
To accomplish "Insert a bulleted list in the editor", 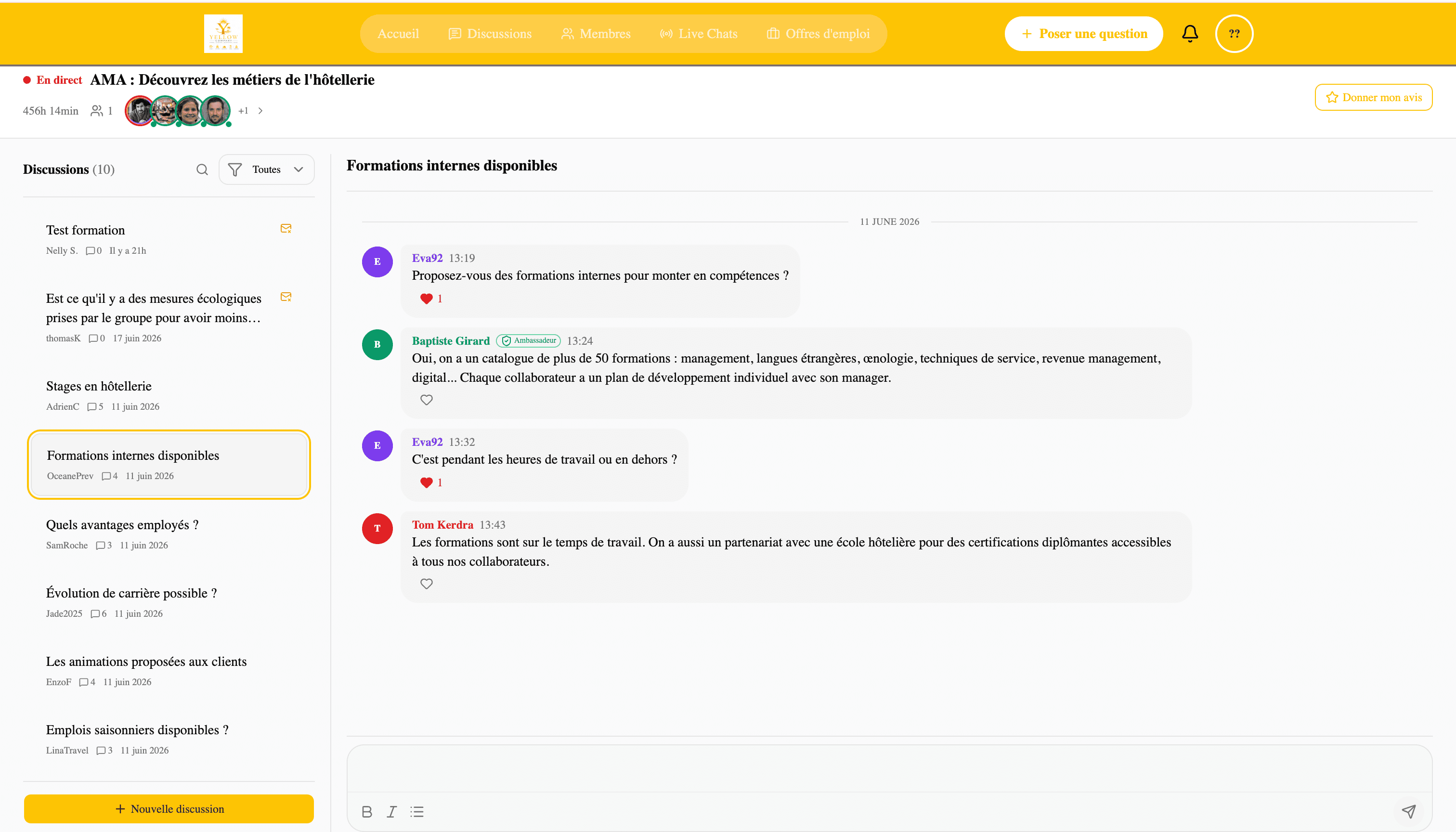I will pyautogui.click(x=416, y=811).
